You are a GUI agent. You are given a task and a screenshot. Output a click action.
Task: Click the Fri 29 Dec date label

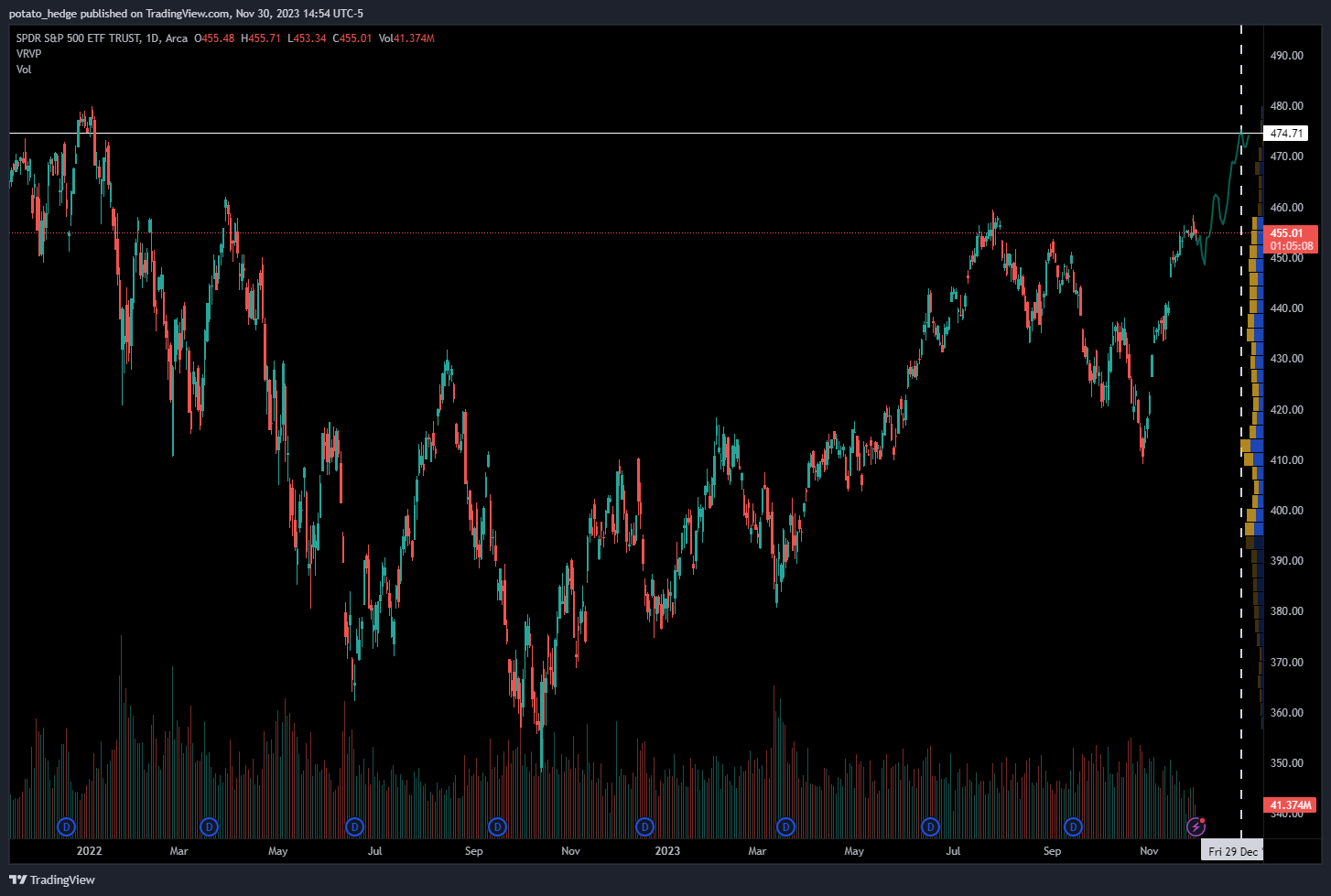click(1232, 851)
